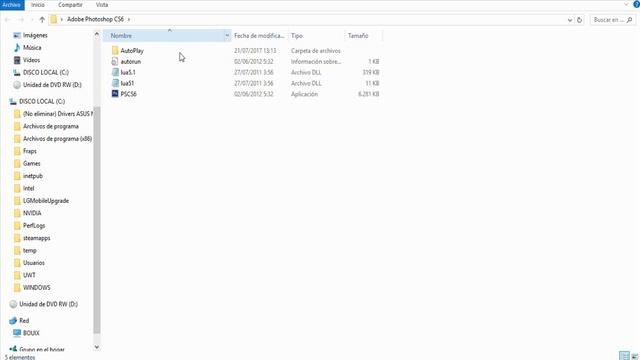640x360 pixels.
Task: Go up one folder level arrow
Action: click(42, 20)
